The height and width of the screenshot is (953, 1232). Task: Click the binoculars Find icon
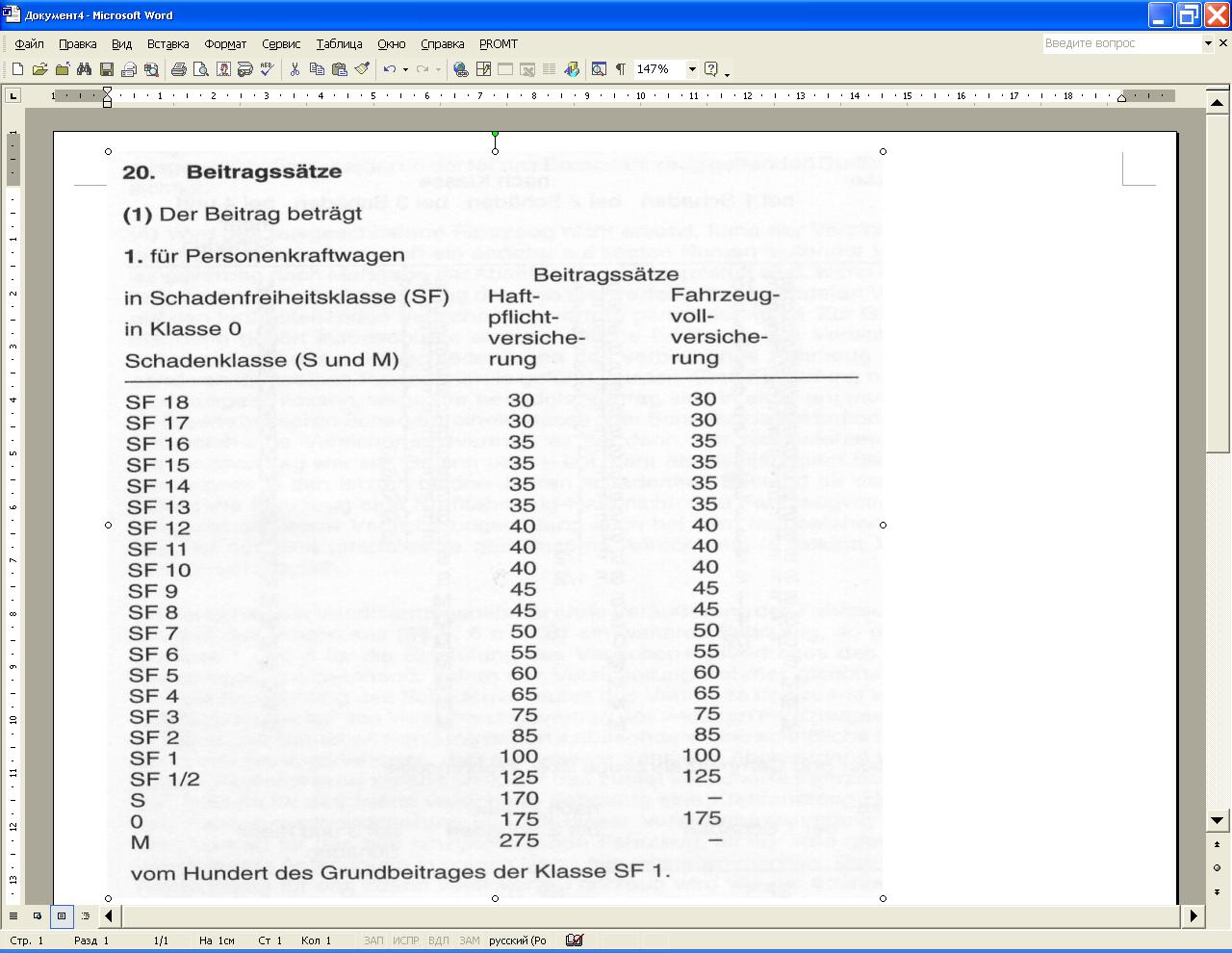click(84, 69)
